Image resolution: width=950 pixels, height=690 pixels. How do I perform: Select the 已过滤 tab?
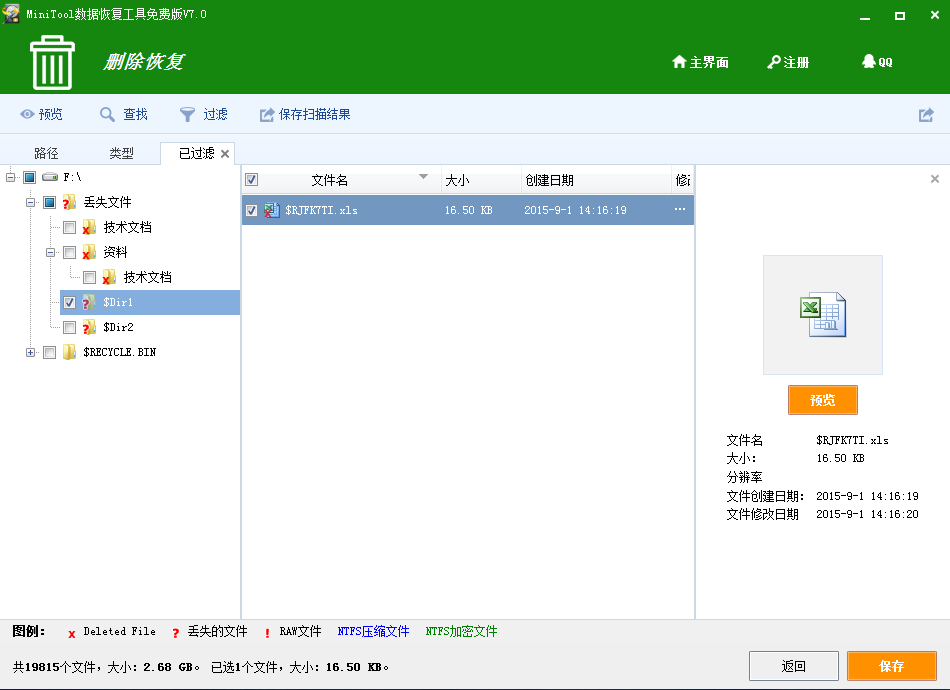click(x=196, y=153)
